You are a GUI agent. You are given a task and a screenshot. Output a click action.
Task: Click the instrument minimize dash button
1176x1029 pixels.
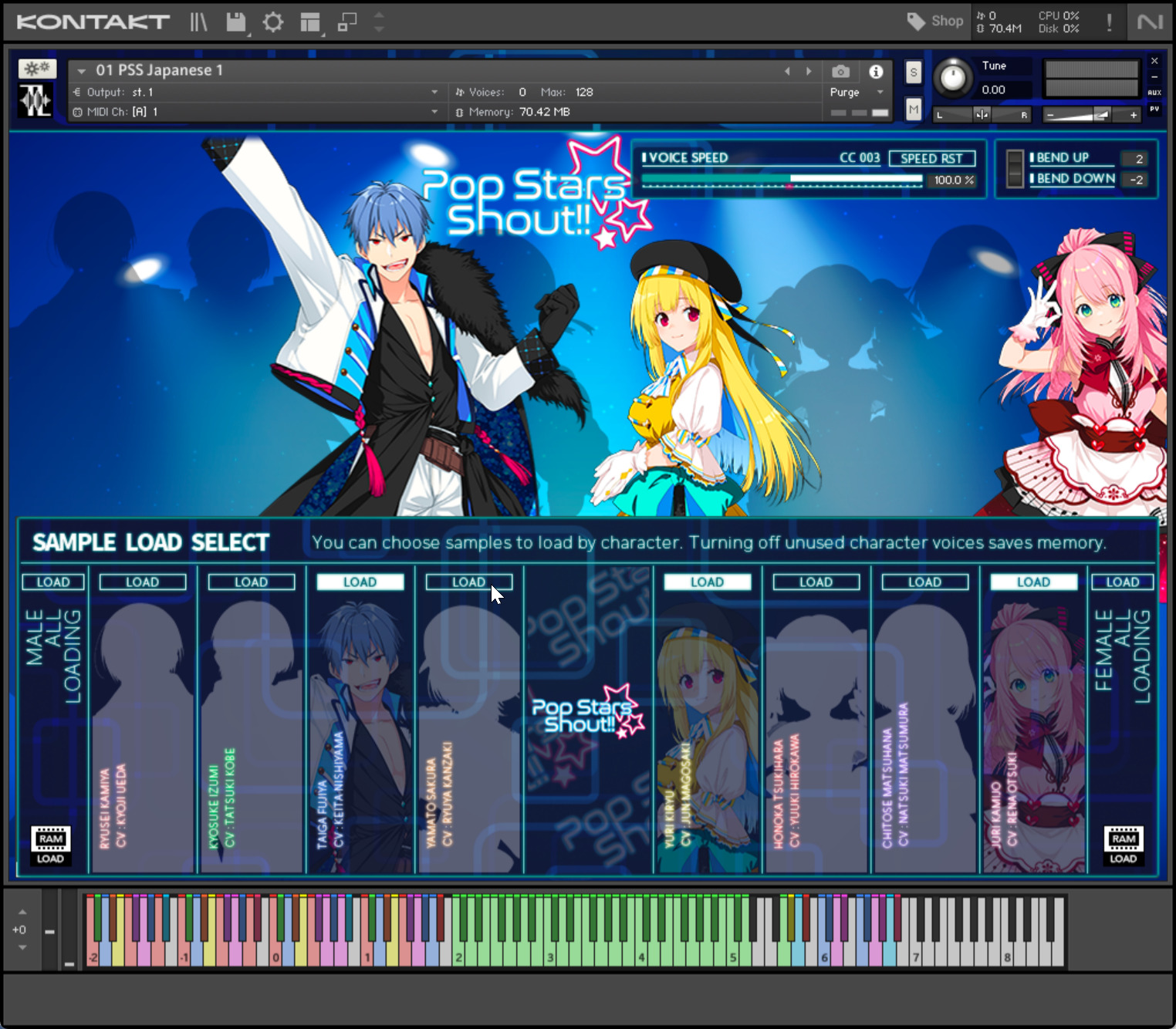(x=1154, y=76)
